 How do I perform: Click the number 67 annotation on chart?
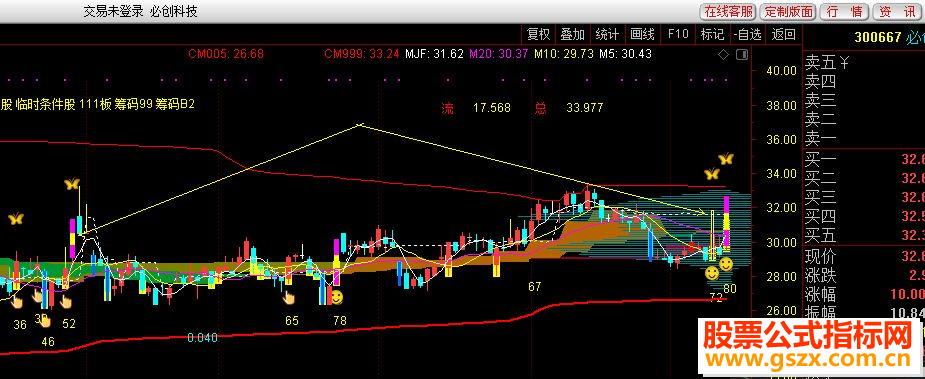(x=534, y=287)
